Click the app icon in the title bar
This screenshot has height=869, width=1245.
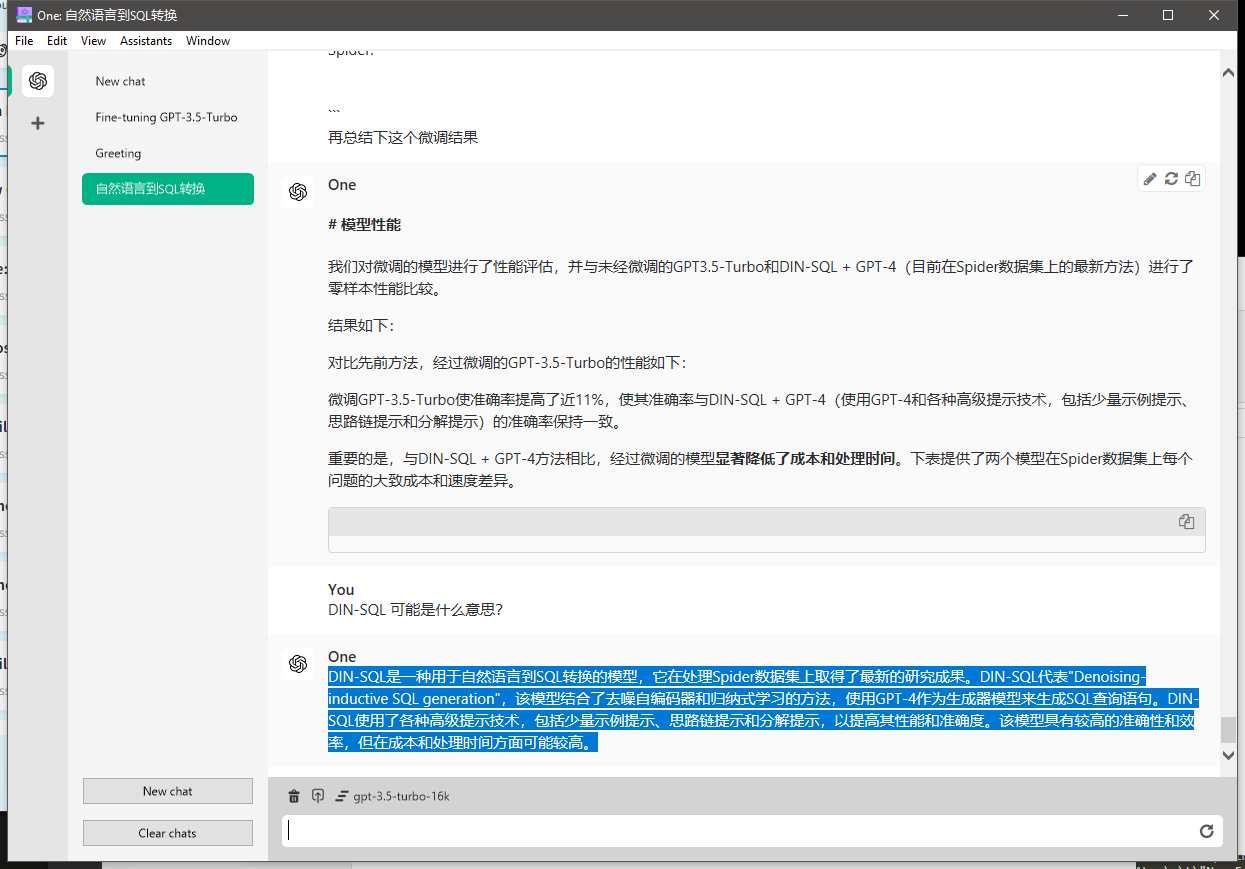(x=24, y=15)
